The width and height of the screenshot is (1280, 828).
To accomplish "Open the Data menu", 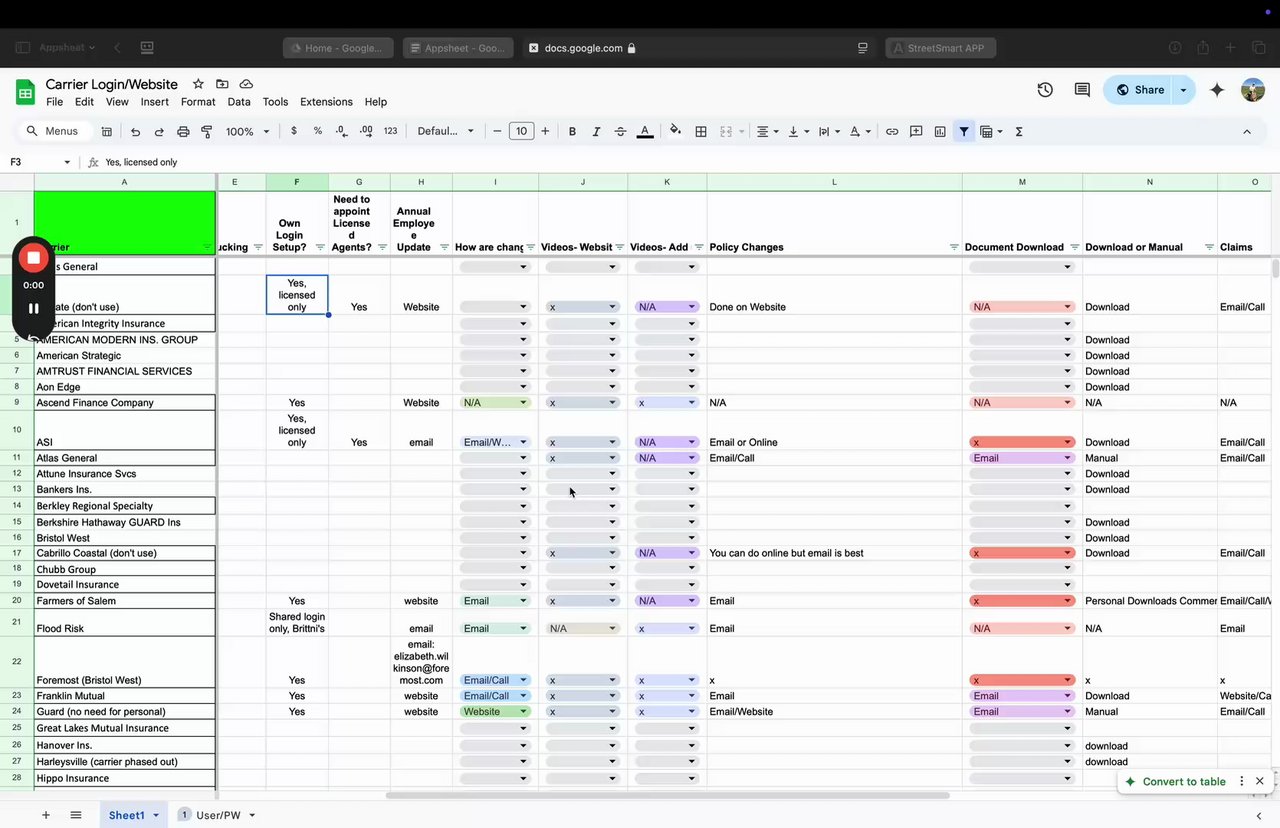I will (x=239, y=102).
